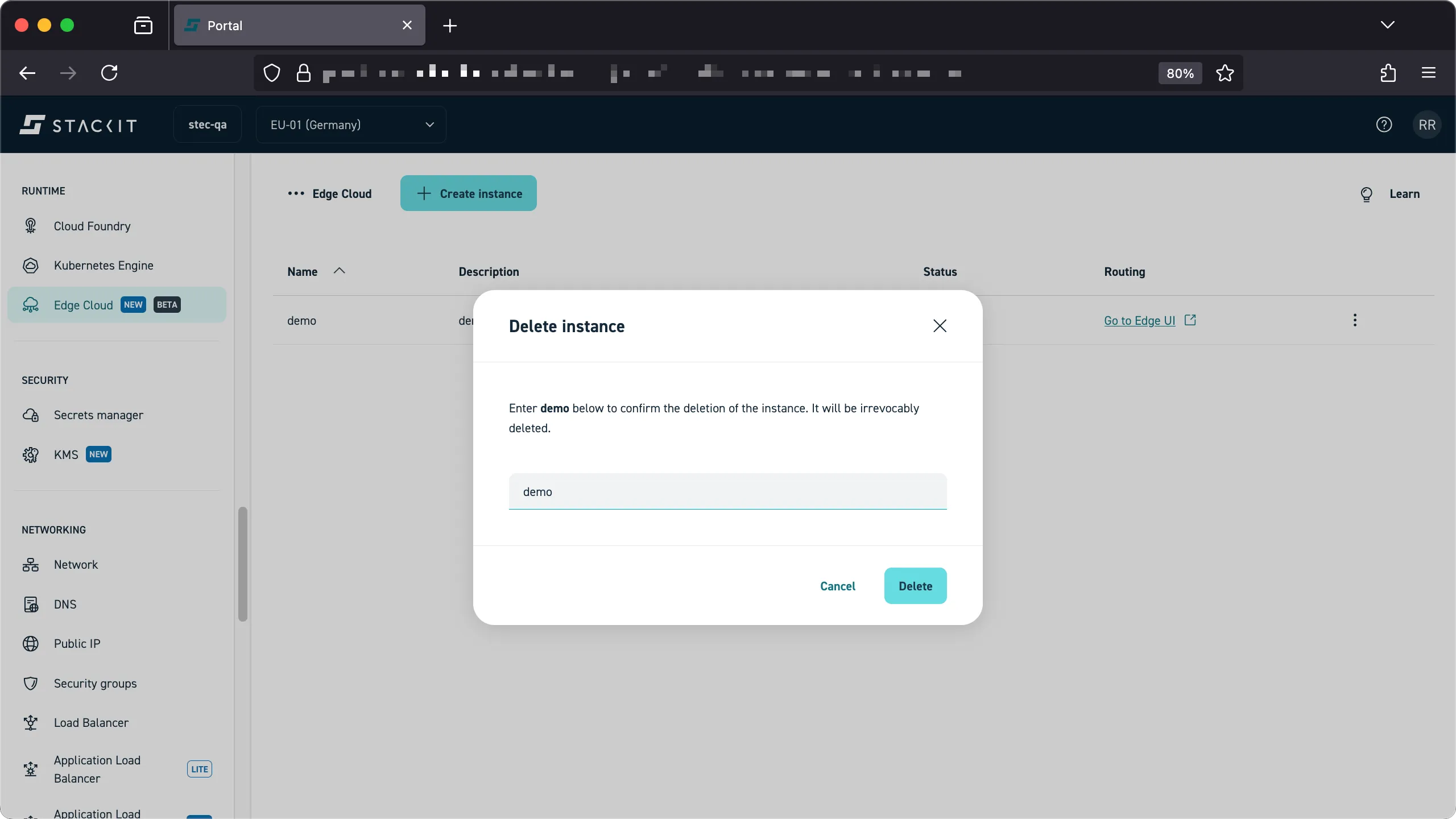The image size is (1456, 819).
Task: Open the DNS service
Action: pyautogui.click(x=65, y=604)
